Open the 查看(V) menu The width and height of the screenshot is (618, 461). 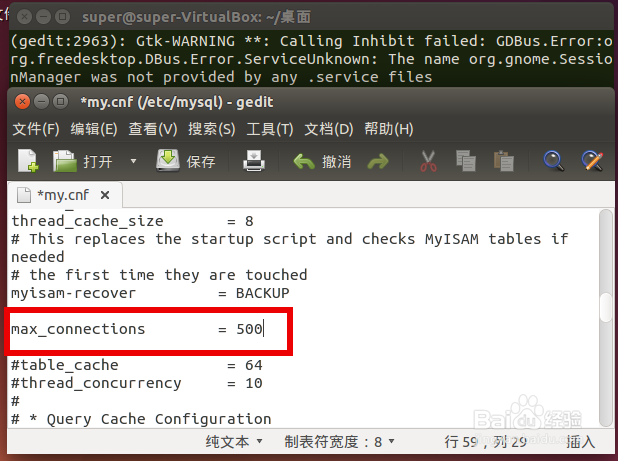click(153, 129)
